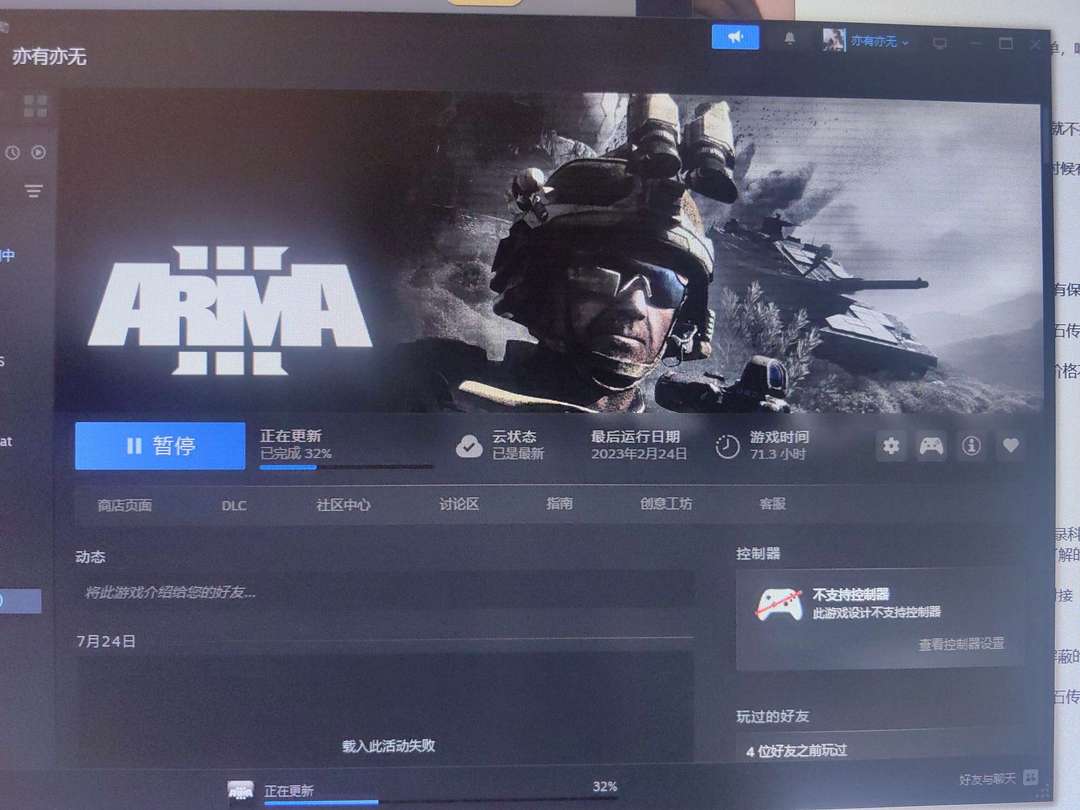Open 查看控制器设置 link
Screen dimensions: 1080x810
pyautogui.click(x=961, y=644)
